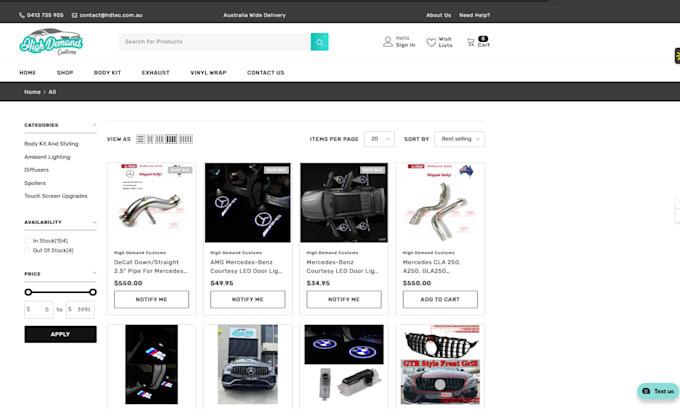Click the contact@hdtec.com.au email address

(x=111, y=15)
